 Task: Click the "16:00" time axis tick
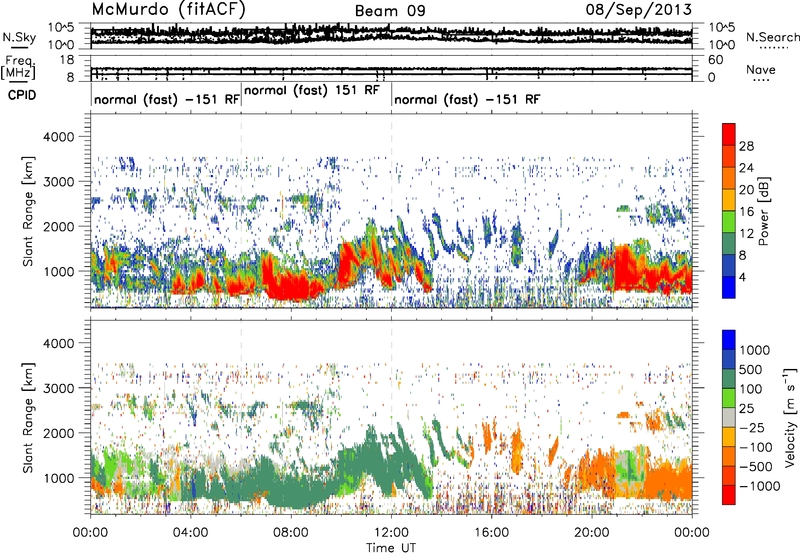(x=491, y=533)
